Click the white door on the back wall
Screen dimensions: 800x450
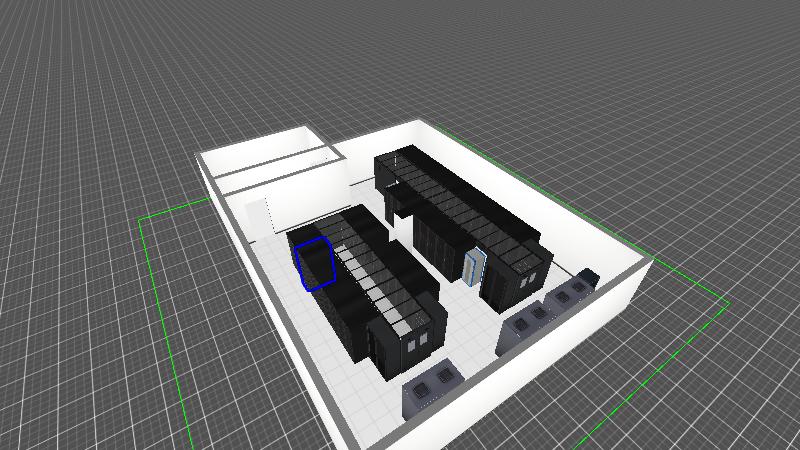coord(257,214)
